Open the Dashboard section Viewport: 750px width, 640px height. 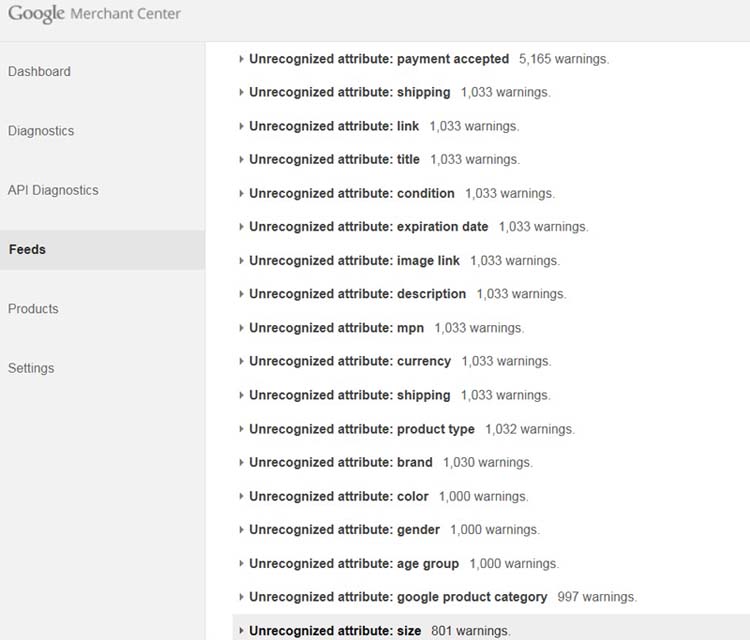click(39, 71)
